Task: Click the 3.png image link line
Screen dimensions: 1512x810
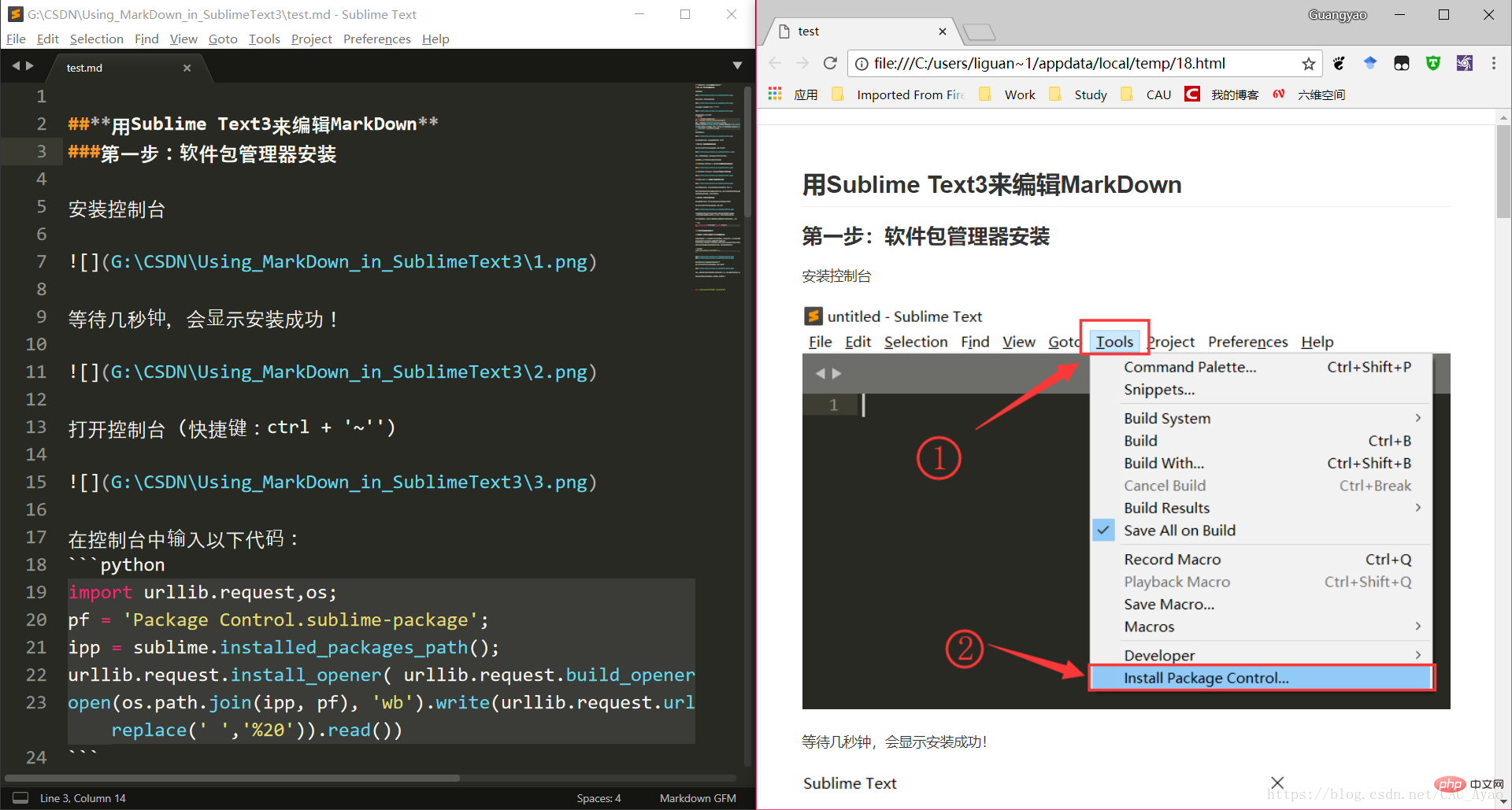Action: tap(332, 482)
